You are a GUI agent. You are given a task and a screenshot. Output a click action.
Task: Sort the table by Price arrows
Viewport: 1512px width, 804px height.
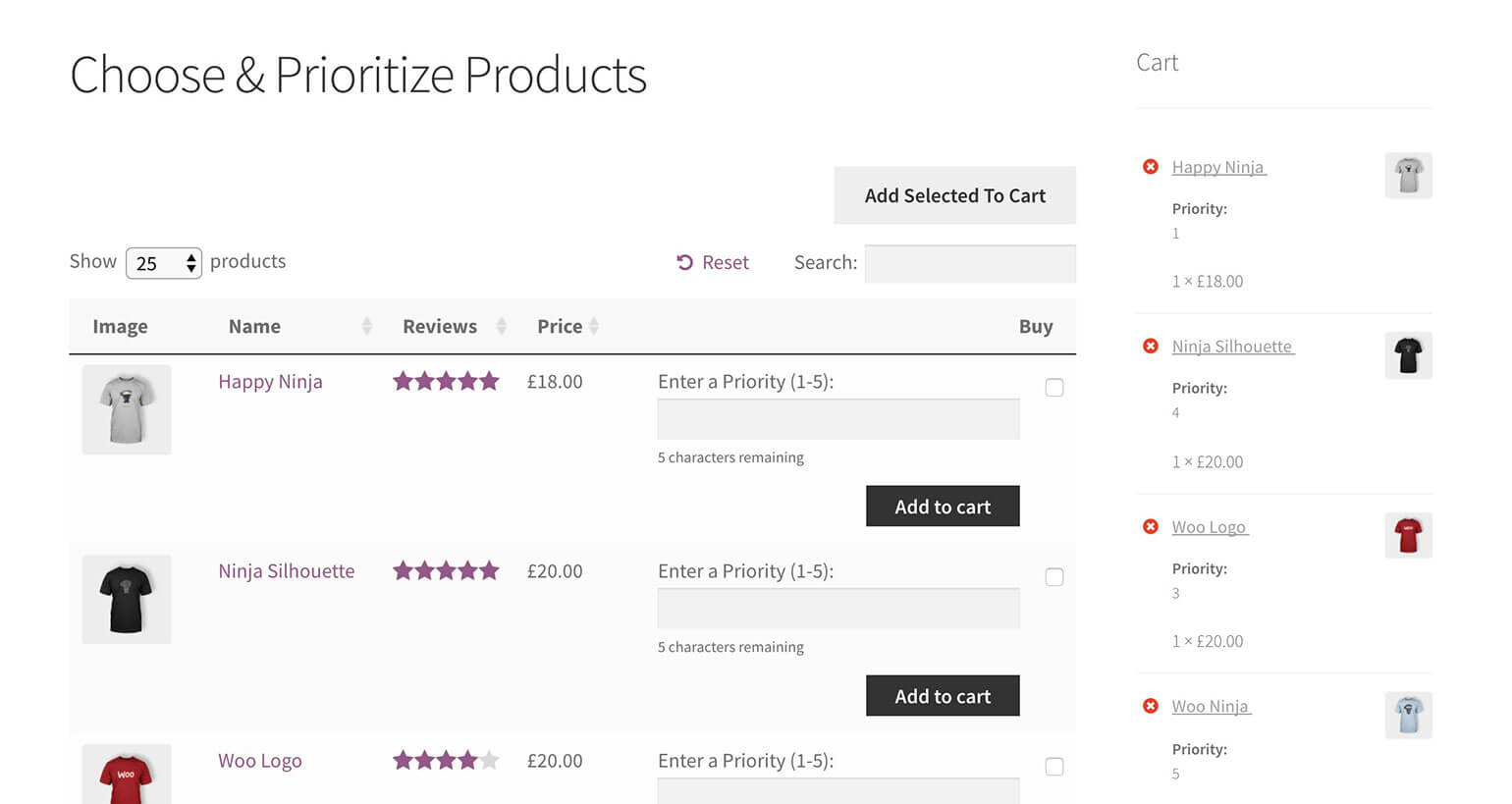click(x=594, y=326)
